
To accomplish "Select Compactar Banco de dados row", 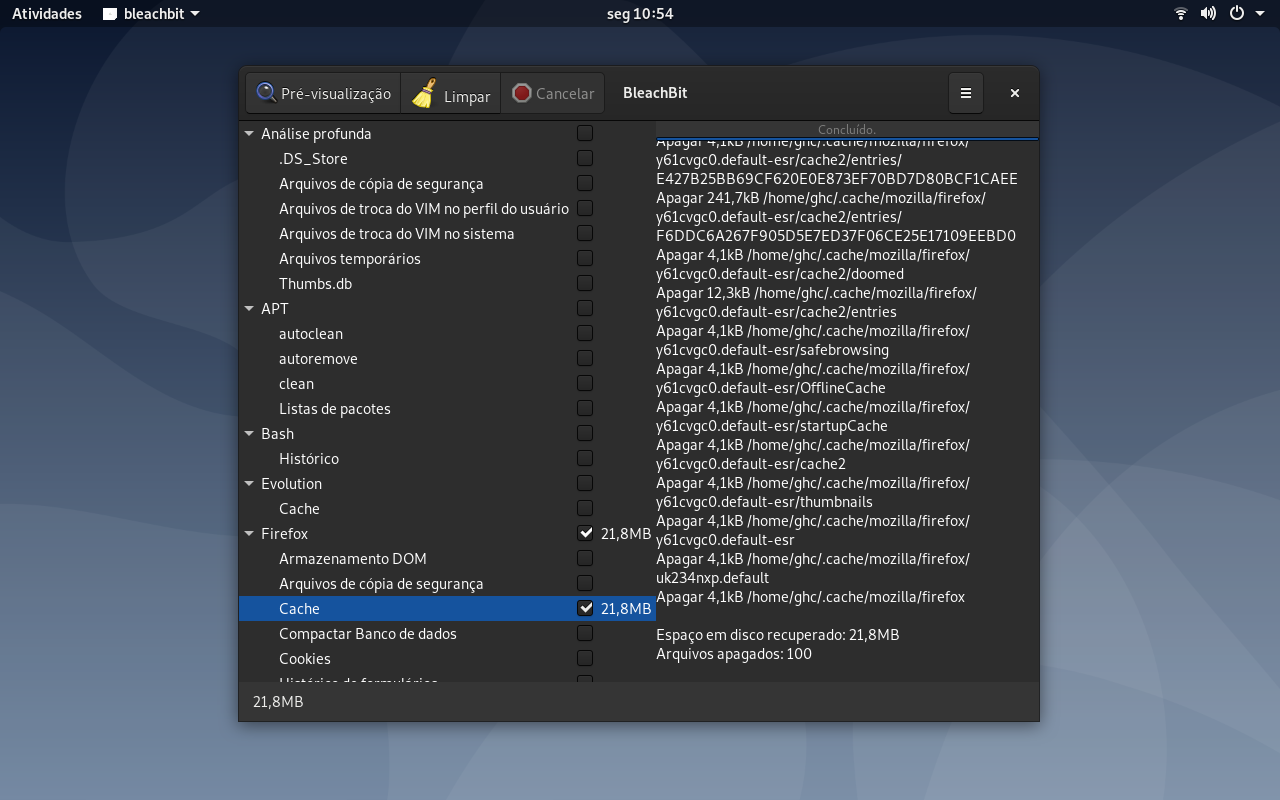I will pos(447,633).
